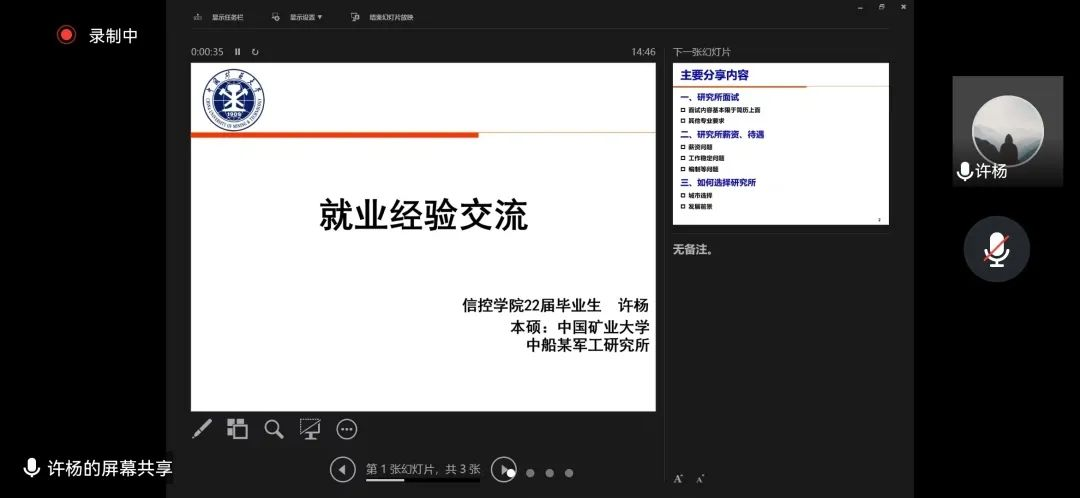Click 结束幻灯片放映 to end the show
This screenshot has width=1080, height=498.
[382, 17]
